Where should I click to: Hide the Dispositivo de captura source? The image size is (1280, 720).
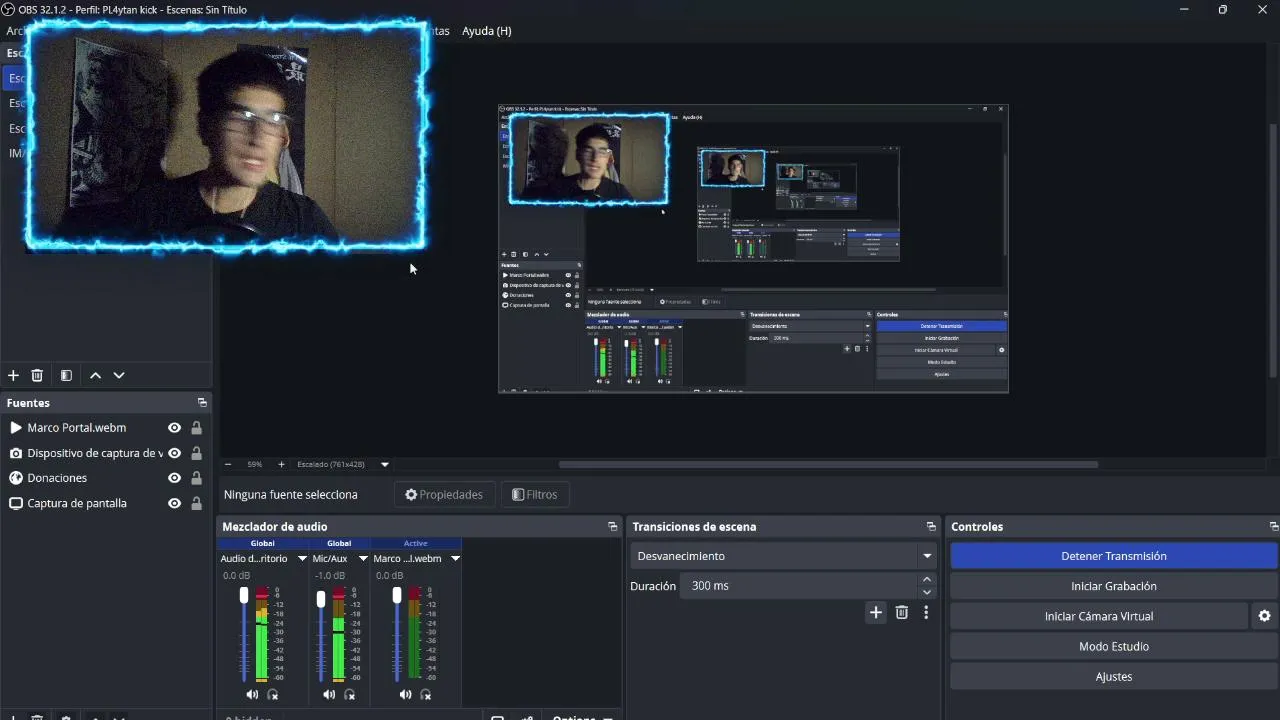pos(174,453)
